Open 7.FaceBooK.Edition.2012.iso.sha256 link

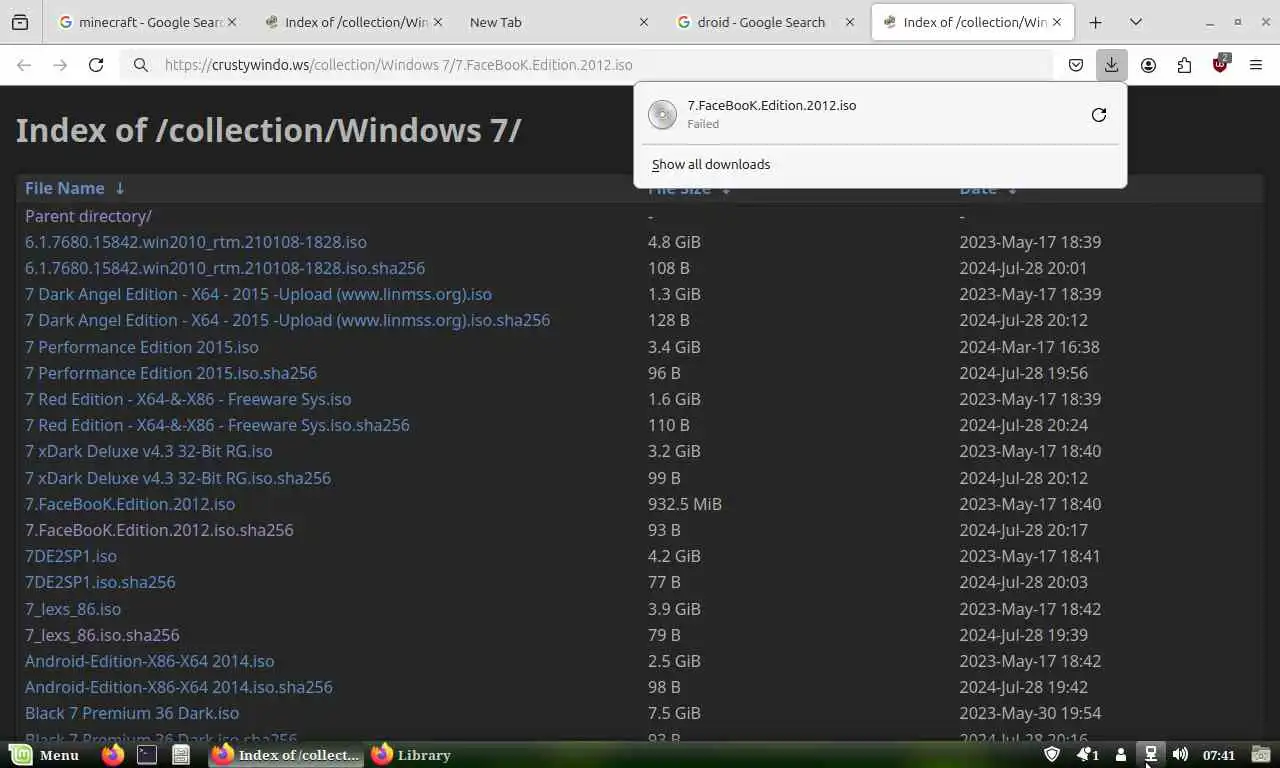[159, 530]
